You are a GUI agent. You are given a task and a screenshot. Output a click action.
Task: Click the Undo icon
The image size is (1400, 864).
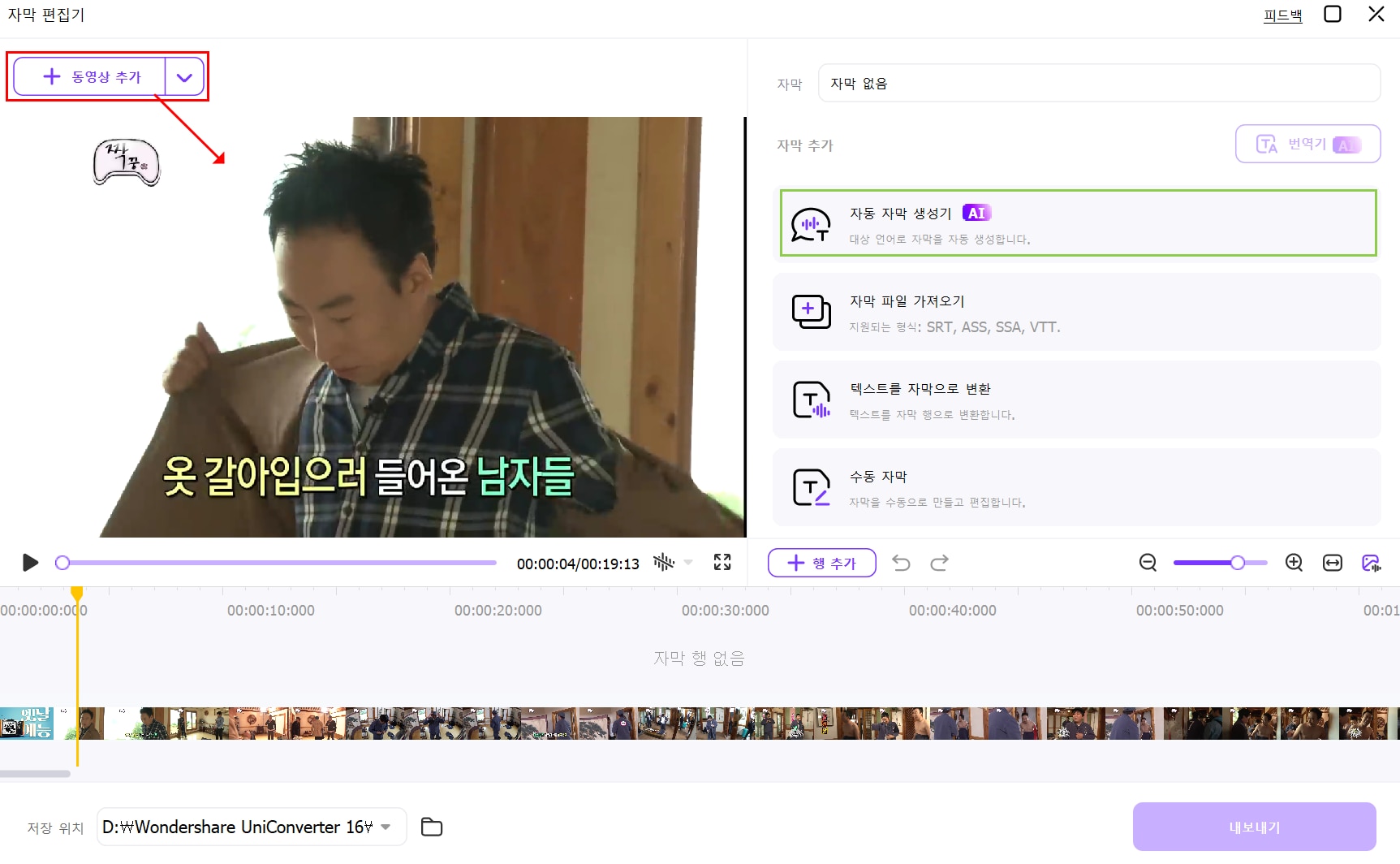click(901, 562)
